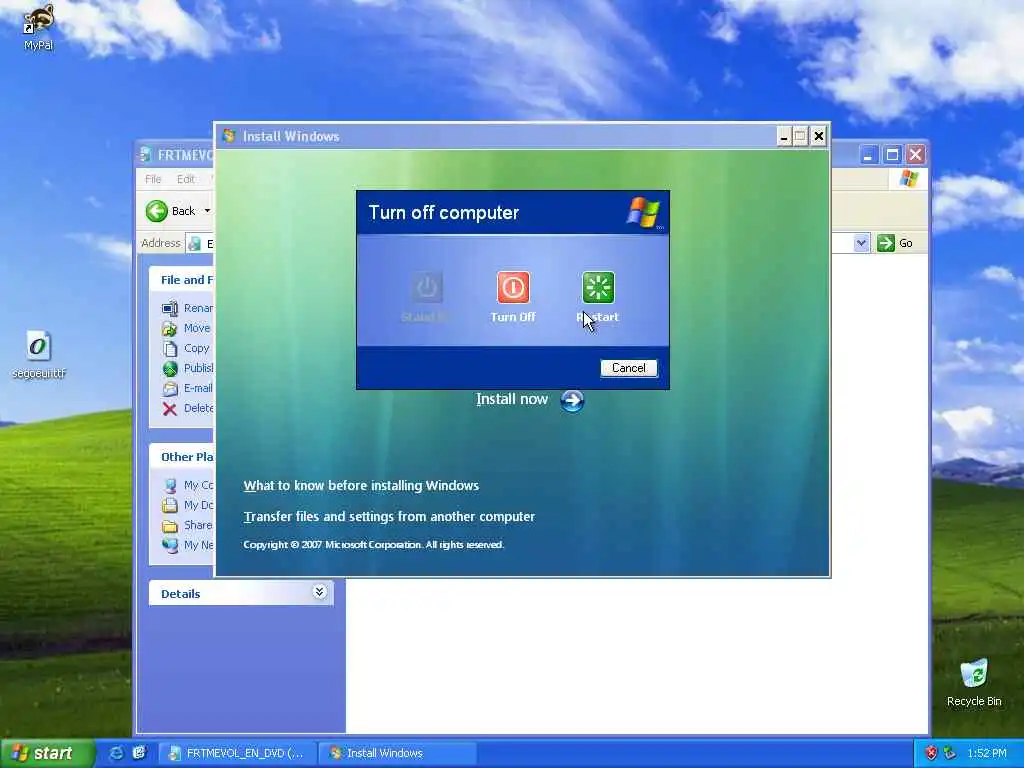Click the Install Windows title bar icon
Viewport: 1024px width, 768px height.
(229, 136)
